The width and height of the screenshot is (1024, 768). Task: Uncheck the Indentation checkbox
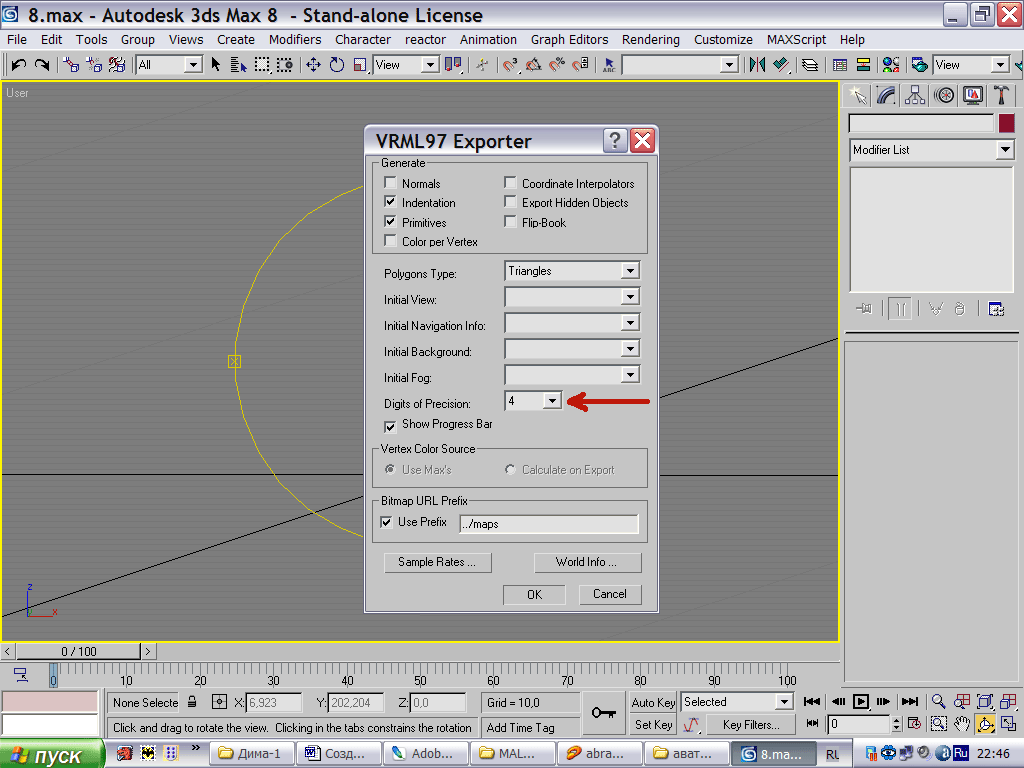pyautogui.click(x=391, y=202)
